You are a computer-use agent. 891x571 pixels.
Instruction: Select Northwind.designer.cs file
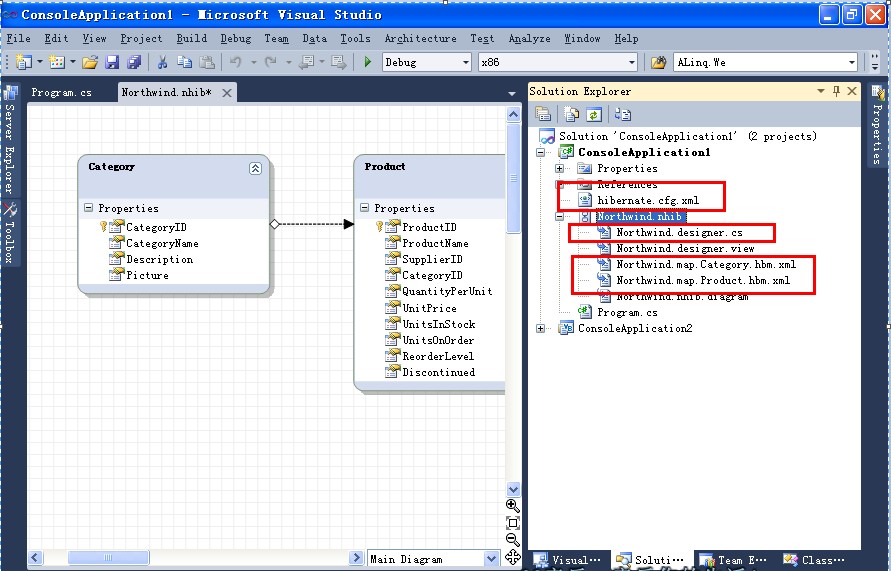(x=679, y=232)
